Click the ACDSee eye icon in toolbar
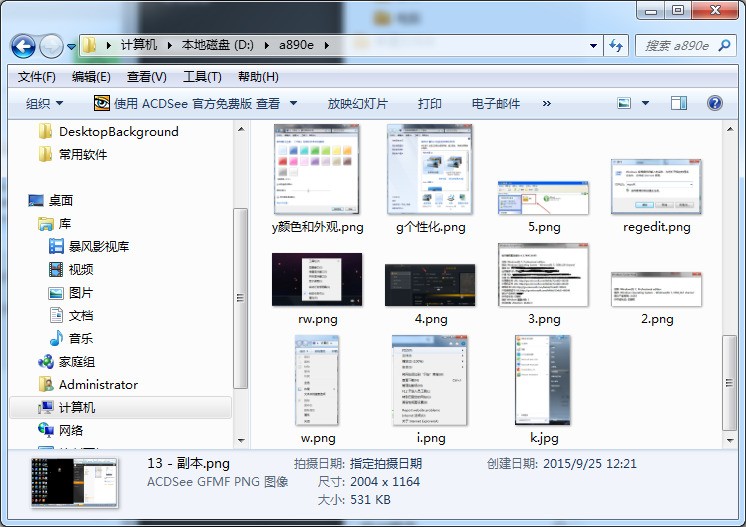 pos(101,103)
